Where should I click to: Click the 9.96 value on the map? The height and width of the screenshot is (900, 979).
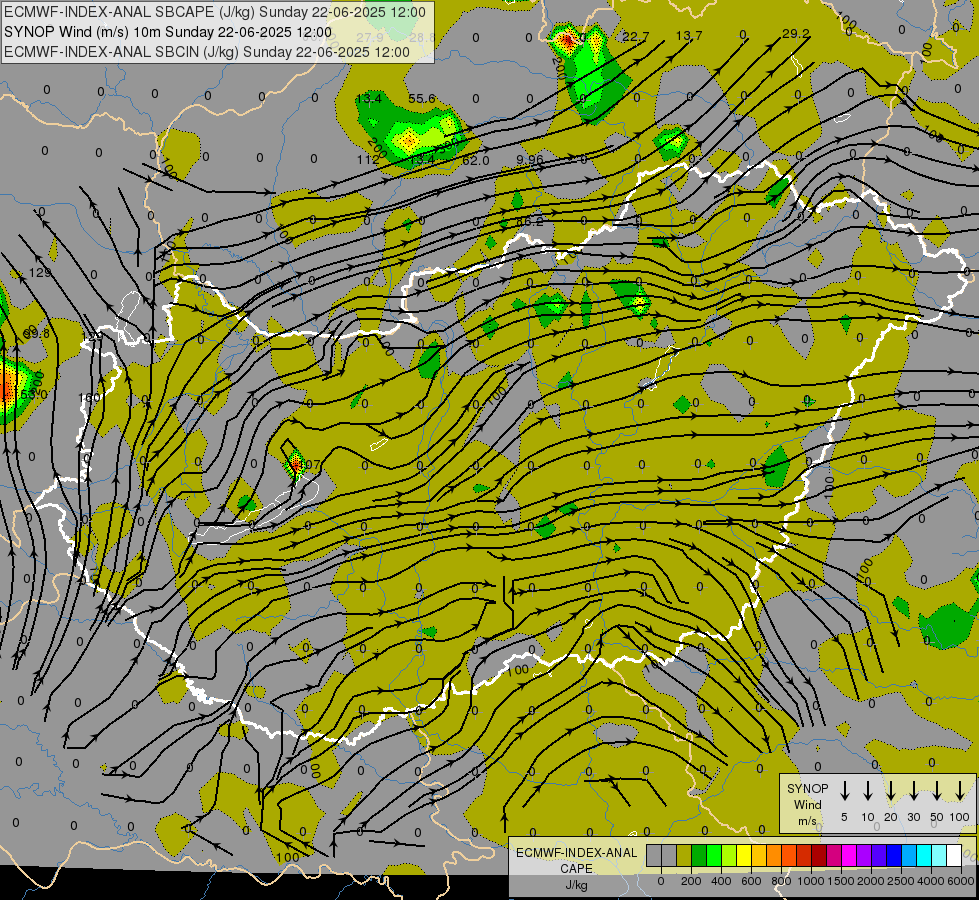click(530, 160)
